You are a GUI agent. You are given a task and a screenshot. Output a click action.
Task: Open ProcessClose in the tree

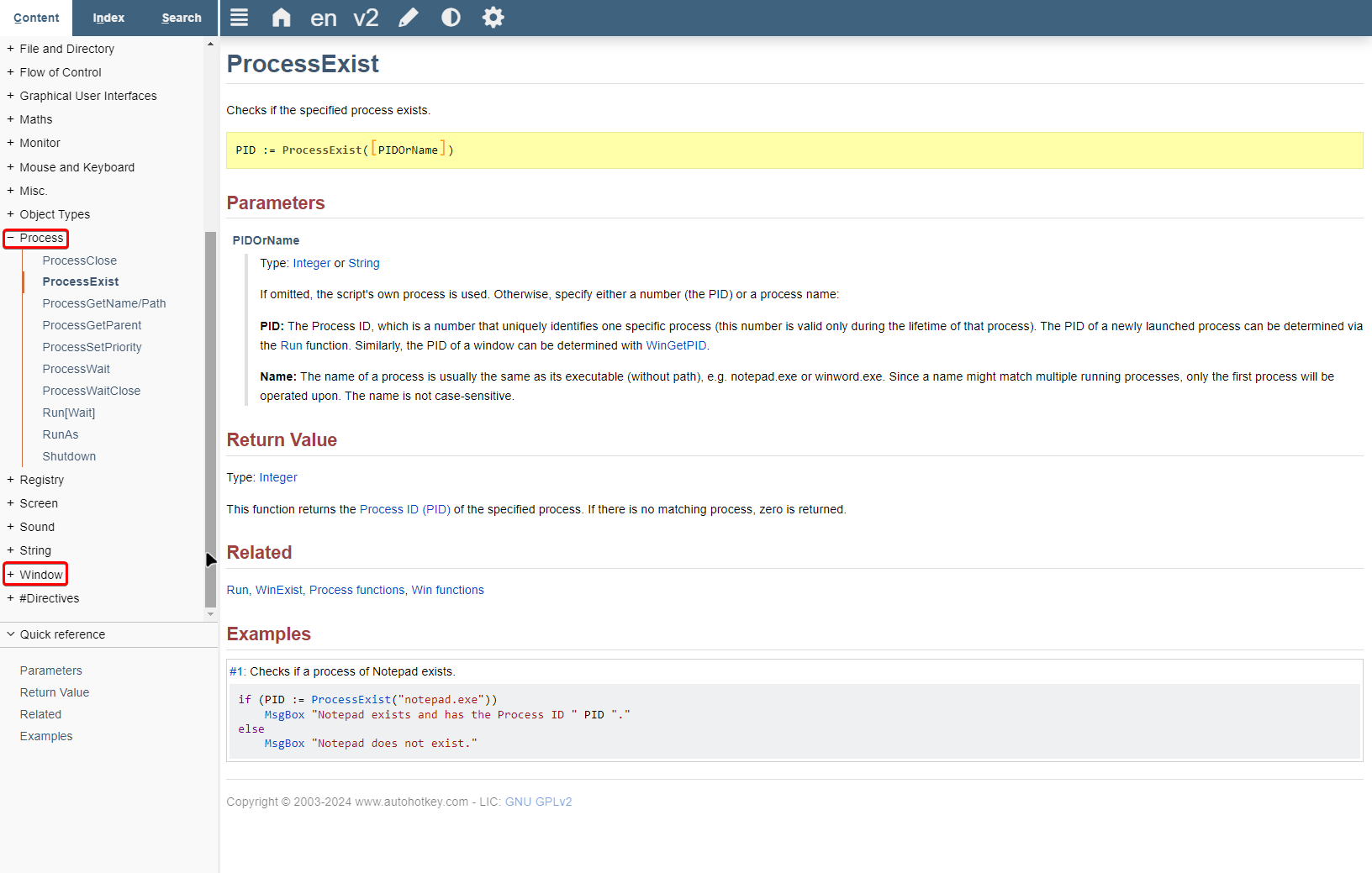[x=80, y=260]
